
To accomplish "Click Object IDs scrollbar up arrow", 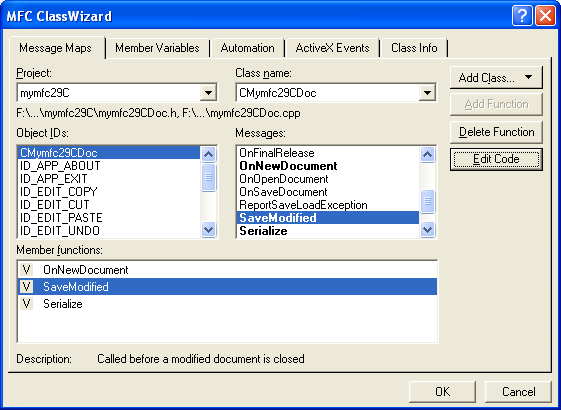I will [x=208, y=155].
